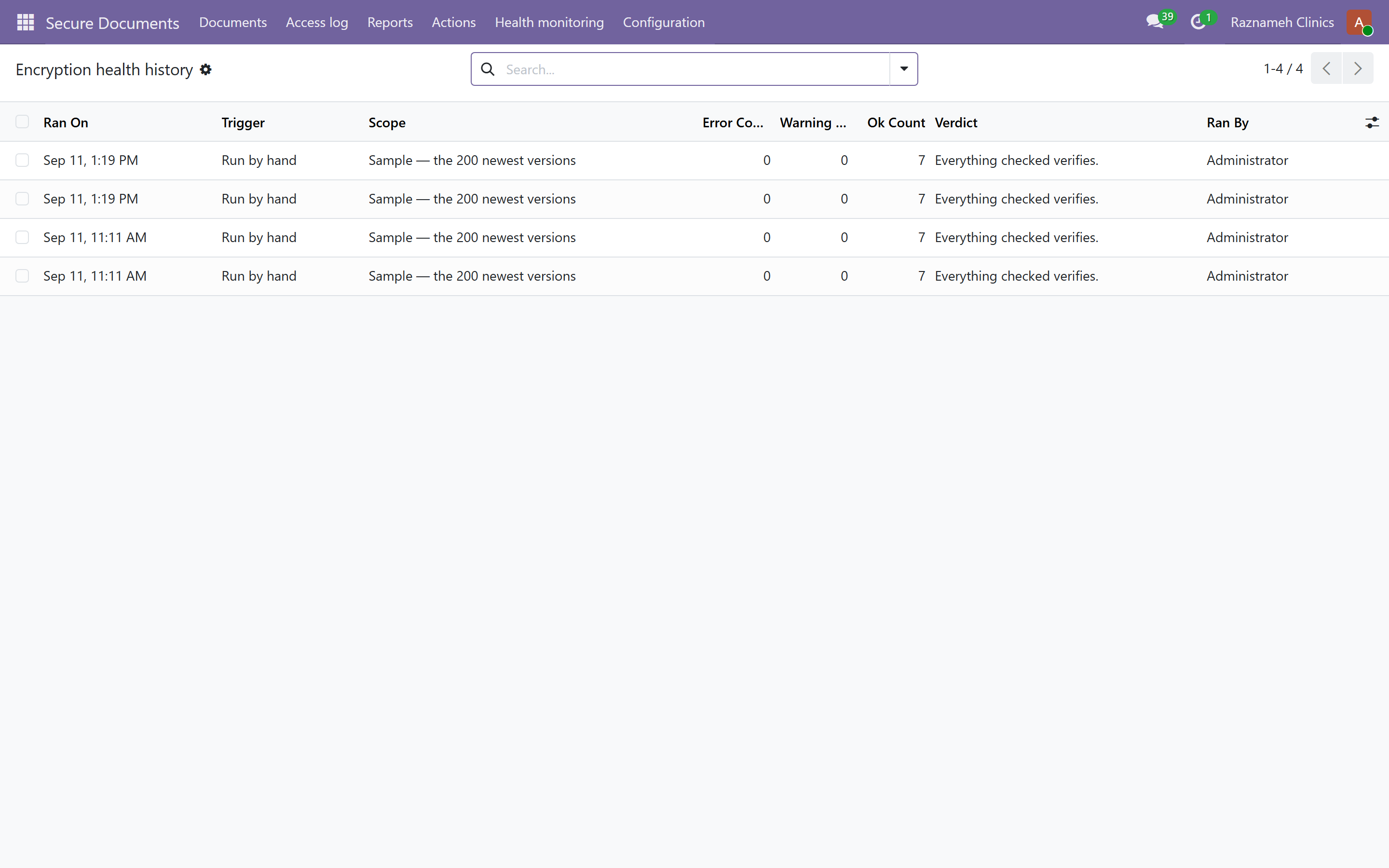Open the apps grid home menu
The height and width of the screenshot is (868, 1389).
pos(25,22)
